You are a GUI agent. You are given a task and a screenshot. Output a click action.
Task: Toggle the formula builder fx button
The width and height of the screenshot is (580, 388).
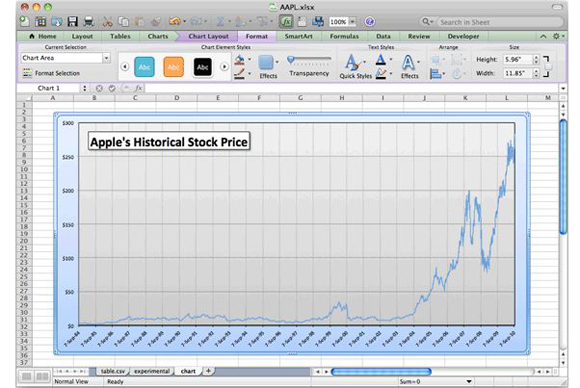tap(286, 21)
